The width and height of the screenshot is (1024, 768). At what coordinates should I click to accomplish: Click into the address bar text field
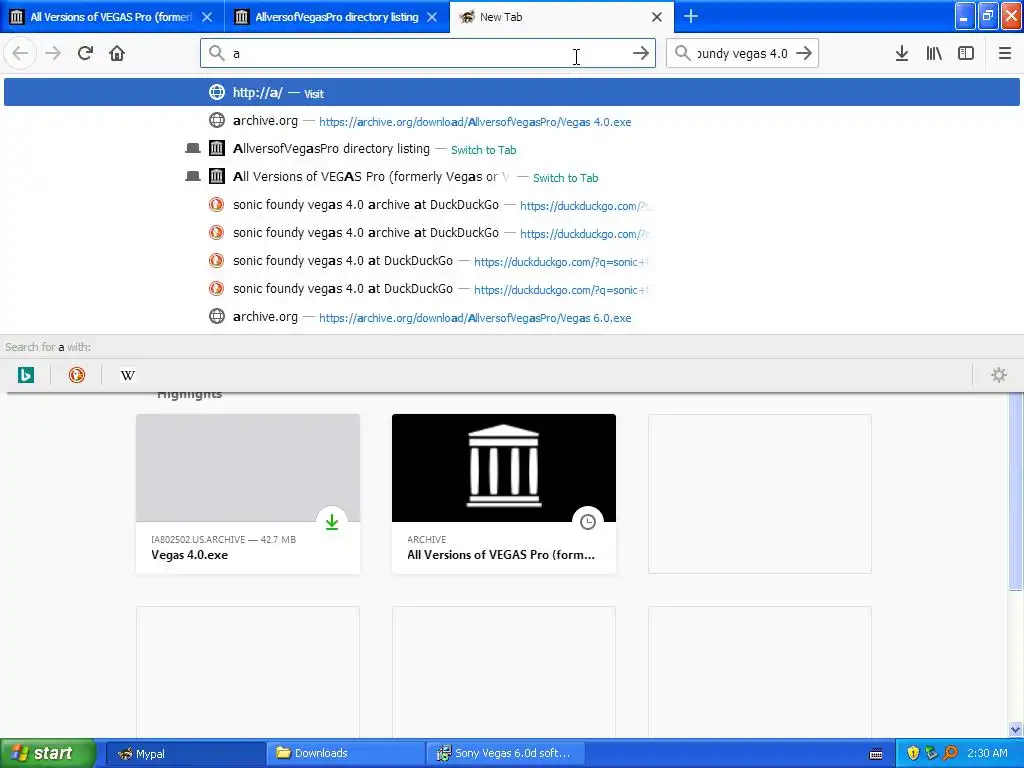(x=428, y=54)
